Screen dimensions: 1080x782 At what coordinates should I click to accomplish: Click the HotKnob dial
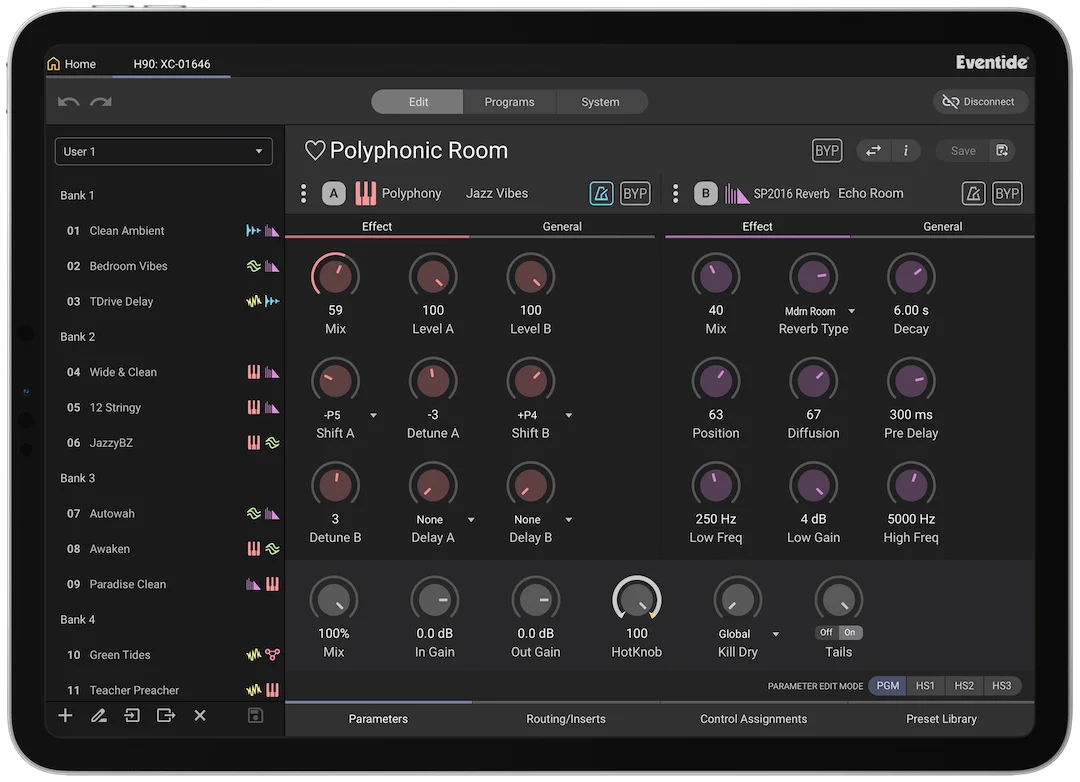[636, 600]
